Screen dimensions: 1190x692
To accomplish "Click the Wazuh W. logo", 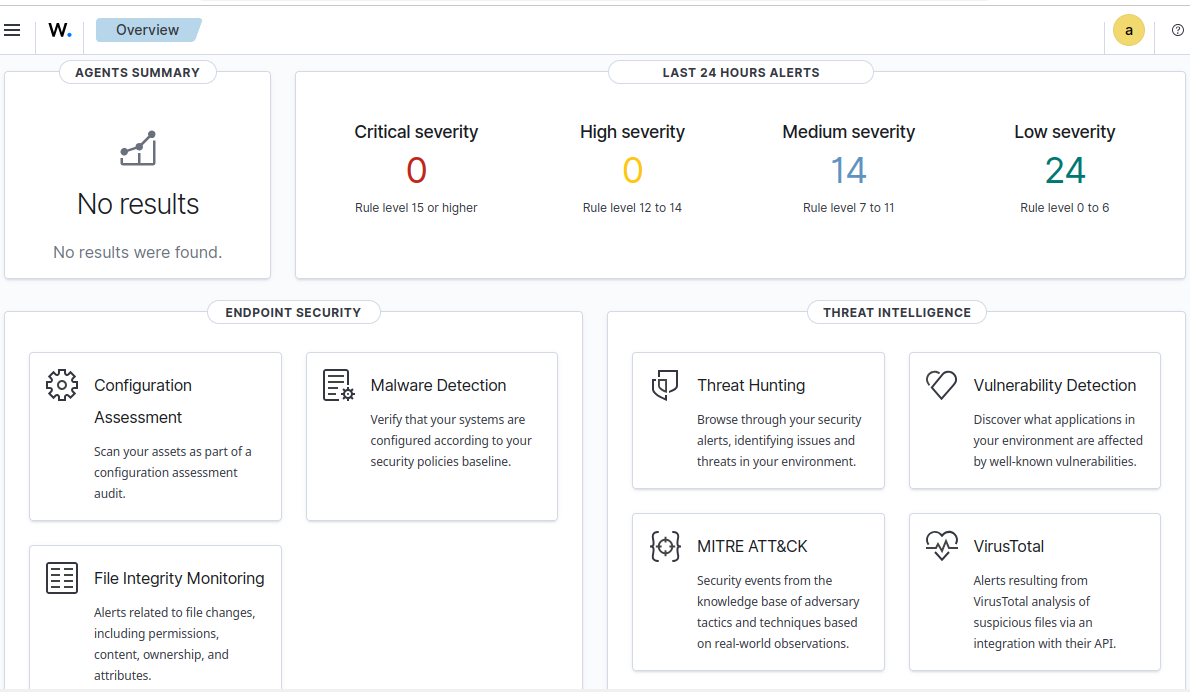I will 60,30.
